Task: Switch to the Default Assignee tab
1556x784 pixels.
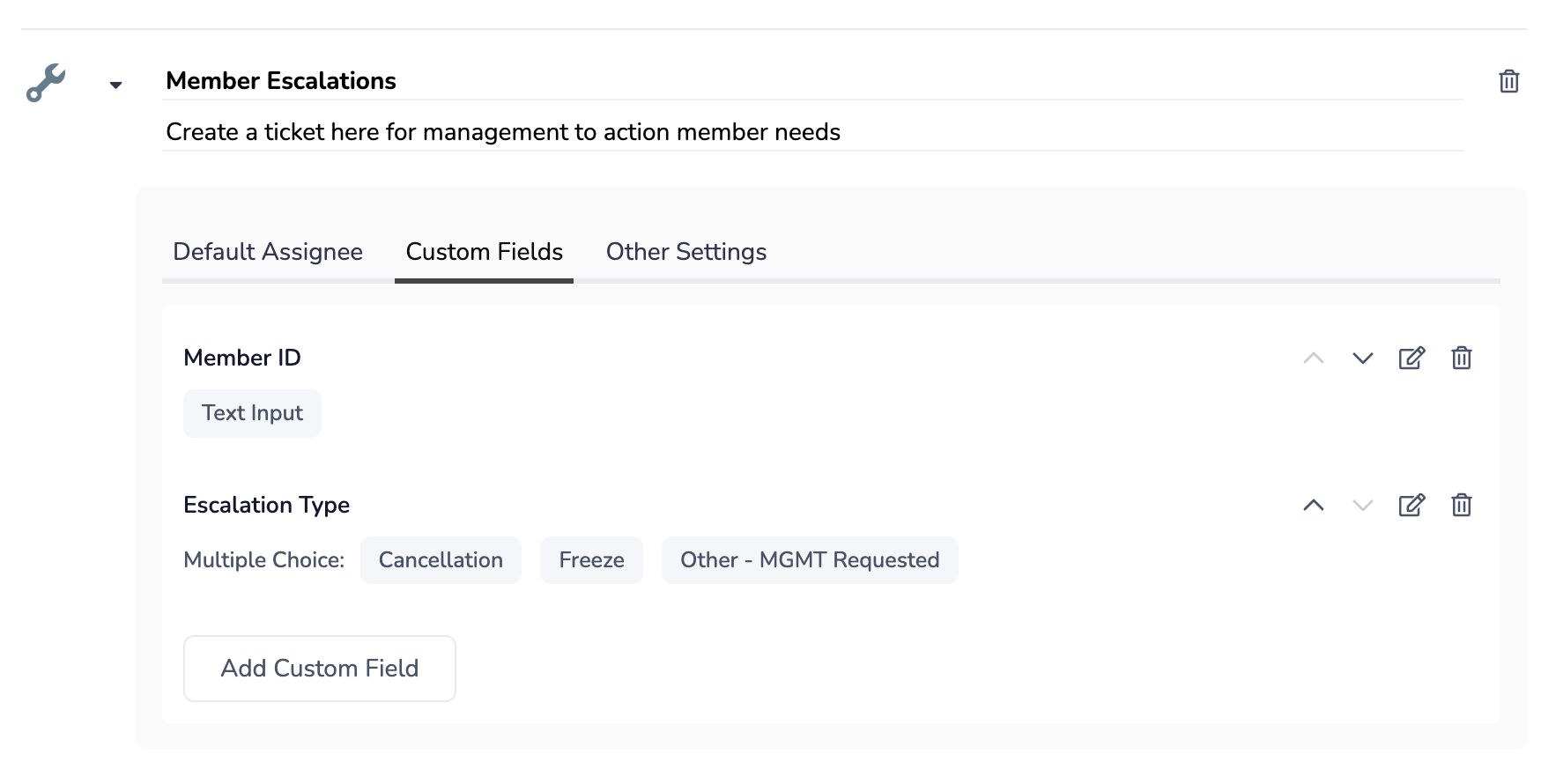Action: tap(268, 252)
